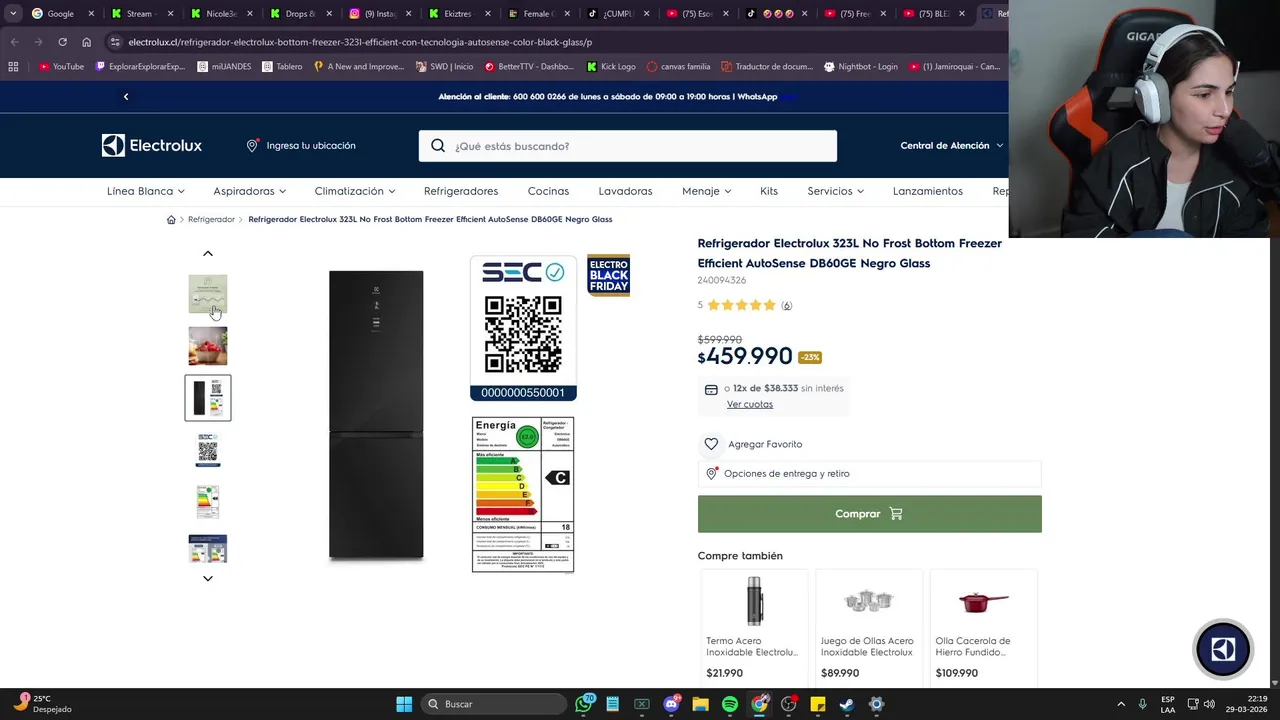The image size is (1280, 720).
Task: Open the Kick Logo bookmark
Action: 611,67
